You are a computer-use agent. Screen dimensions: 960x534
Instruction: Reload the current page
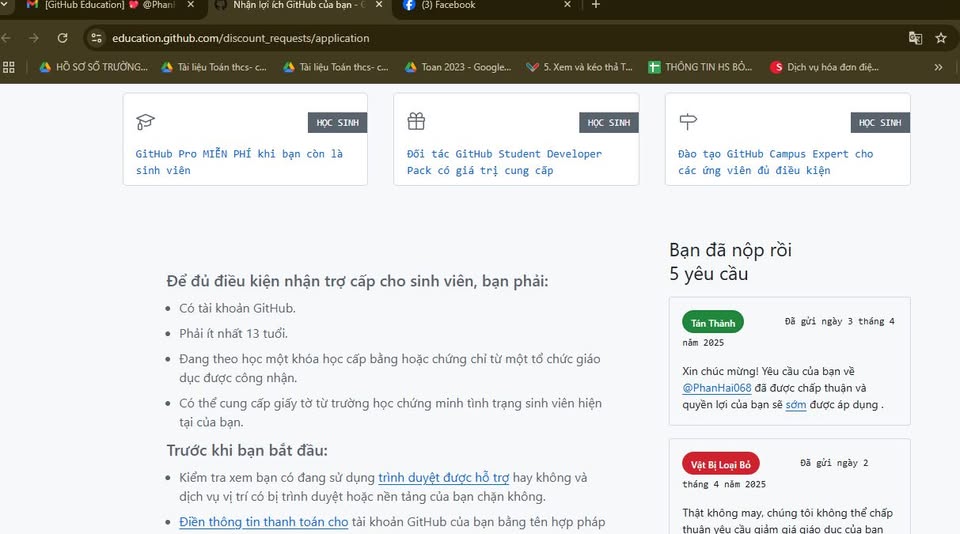(x=62, y=38)
